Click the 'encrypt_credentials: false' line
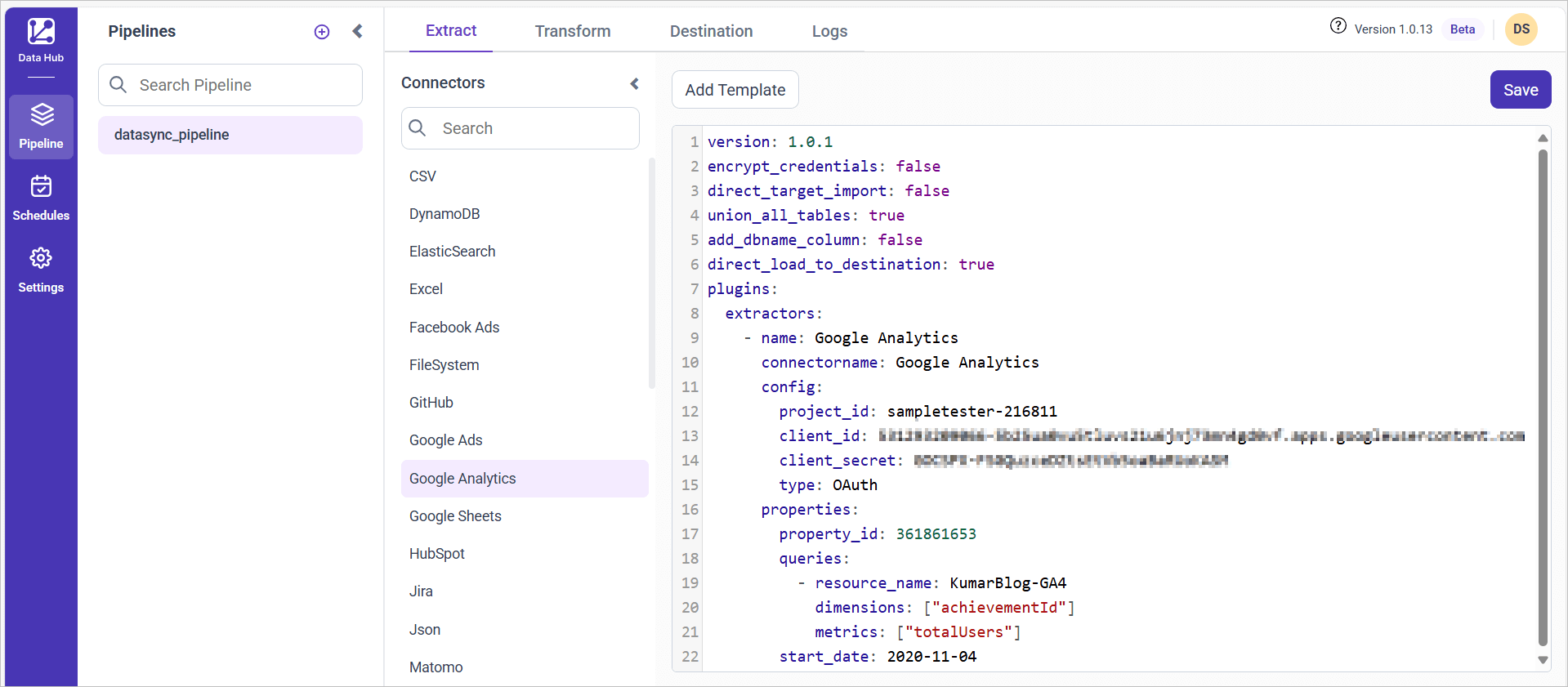The height and width of the screenshot is (687, 1568). coord(824,167)
